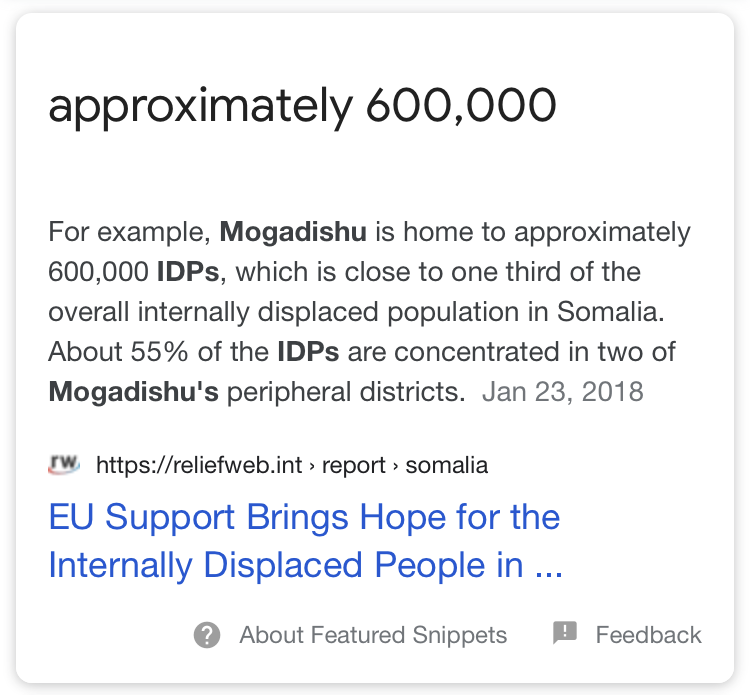
Task: Click bold "IDPs" after "600,000"
Action: 187,272
